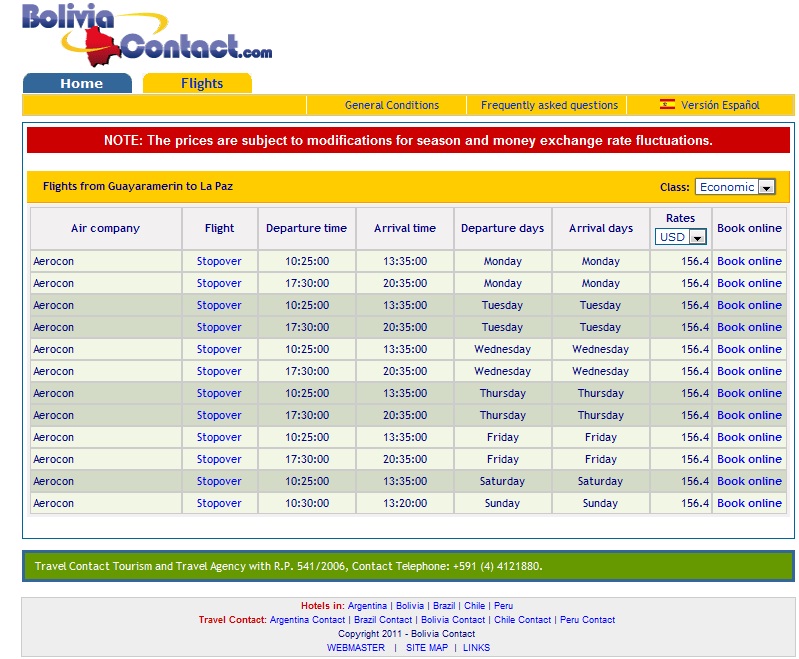Open Argentina hotels link in footer
Screen dimensions: 799x659
(368, 606)
